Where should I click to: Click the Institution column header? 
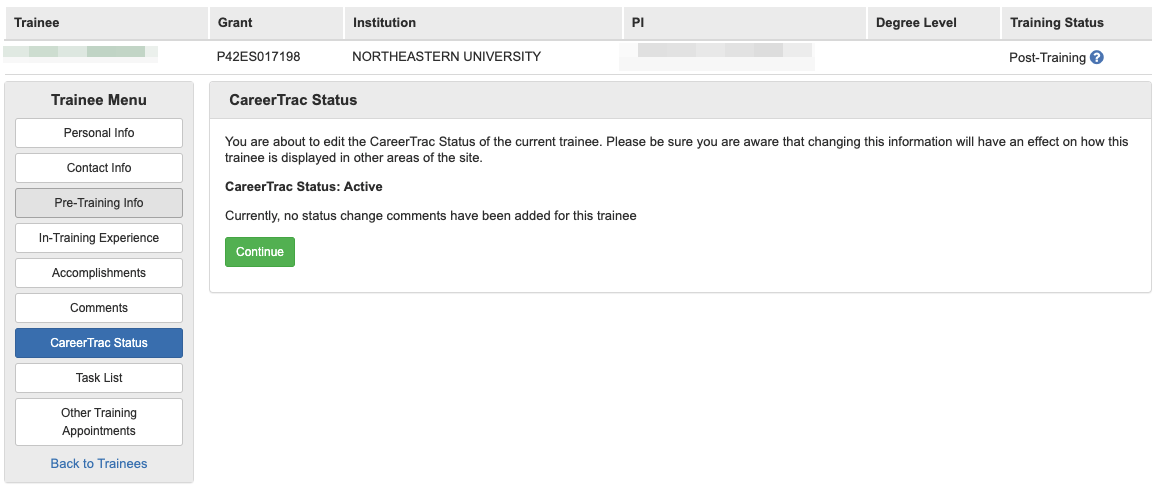point(384,22)
